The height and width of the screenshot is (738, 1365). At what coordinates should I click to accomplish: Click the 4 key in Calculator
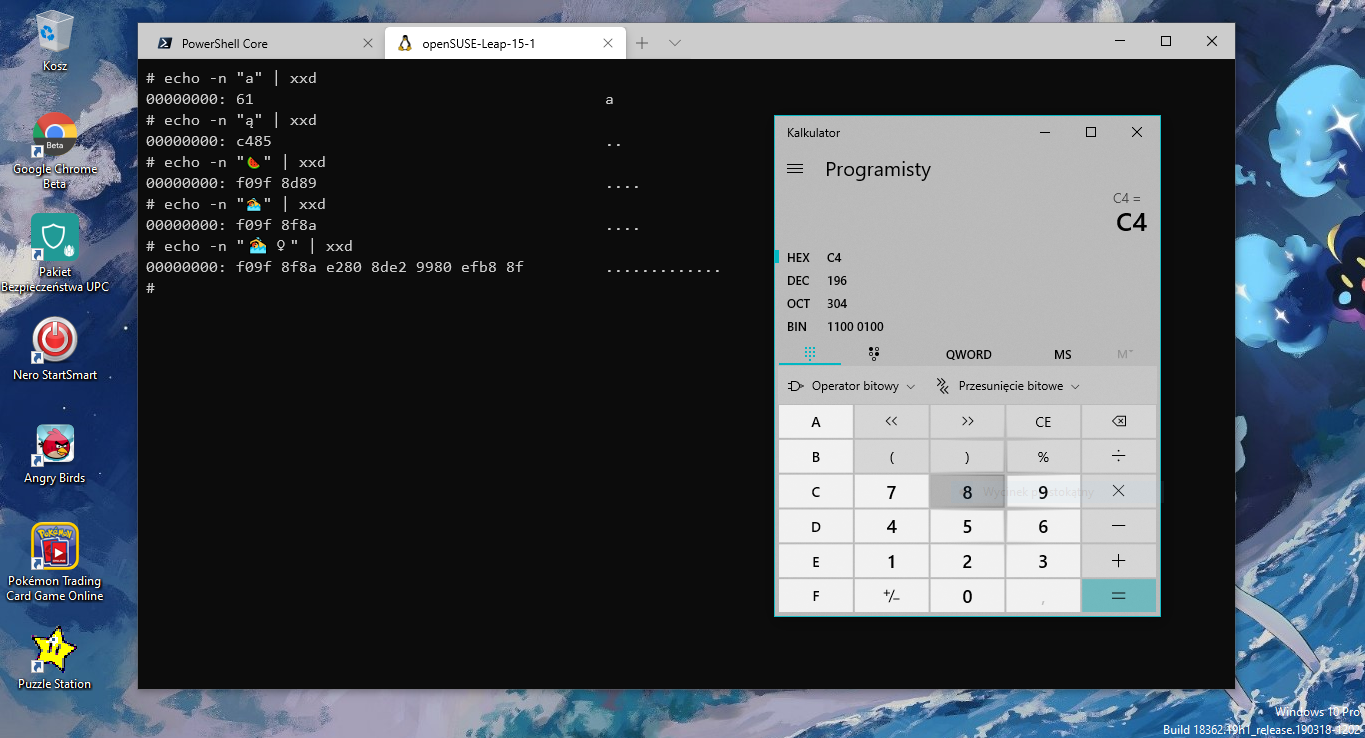(x=891, y=526)
